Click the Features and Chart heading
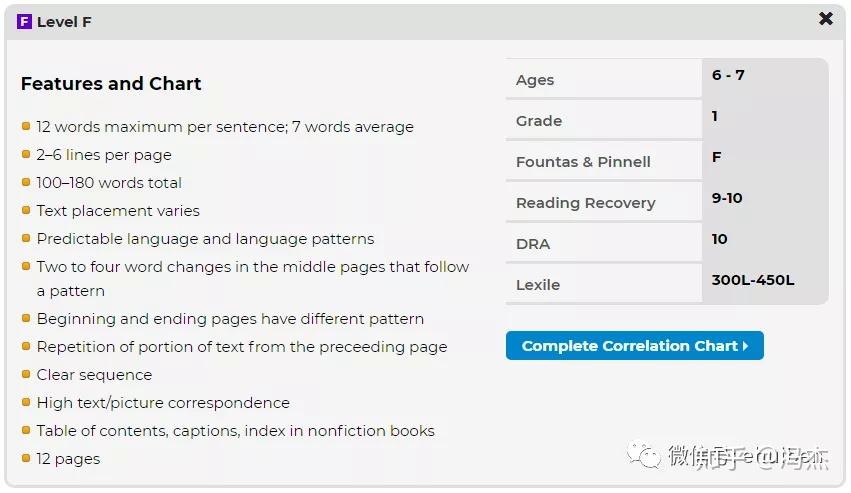Screen dimensions: 851x493 111,84
